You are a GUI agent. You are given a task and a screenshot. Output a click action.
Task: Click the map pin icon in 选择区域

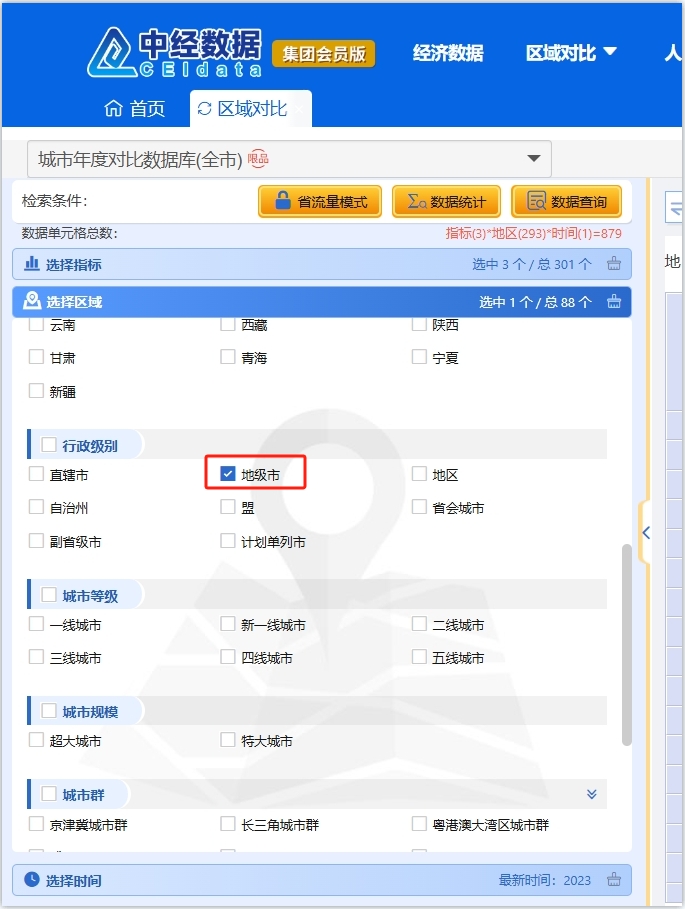[31, 301]
